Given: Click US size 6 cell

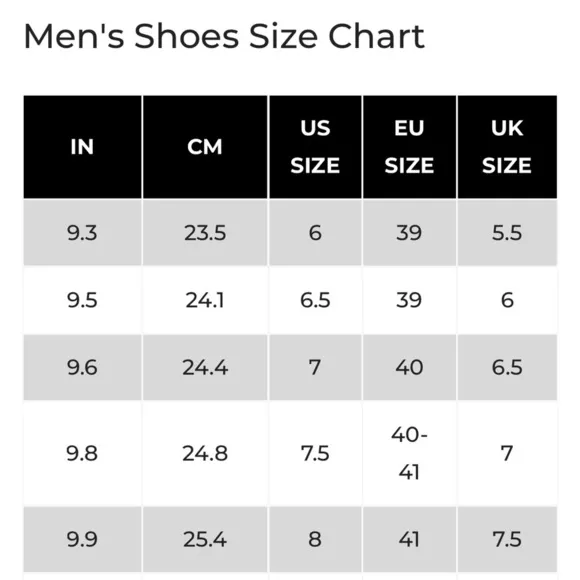Looking at the screenshot, I should click(315, 233).
